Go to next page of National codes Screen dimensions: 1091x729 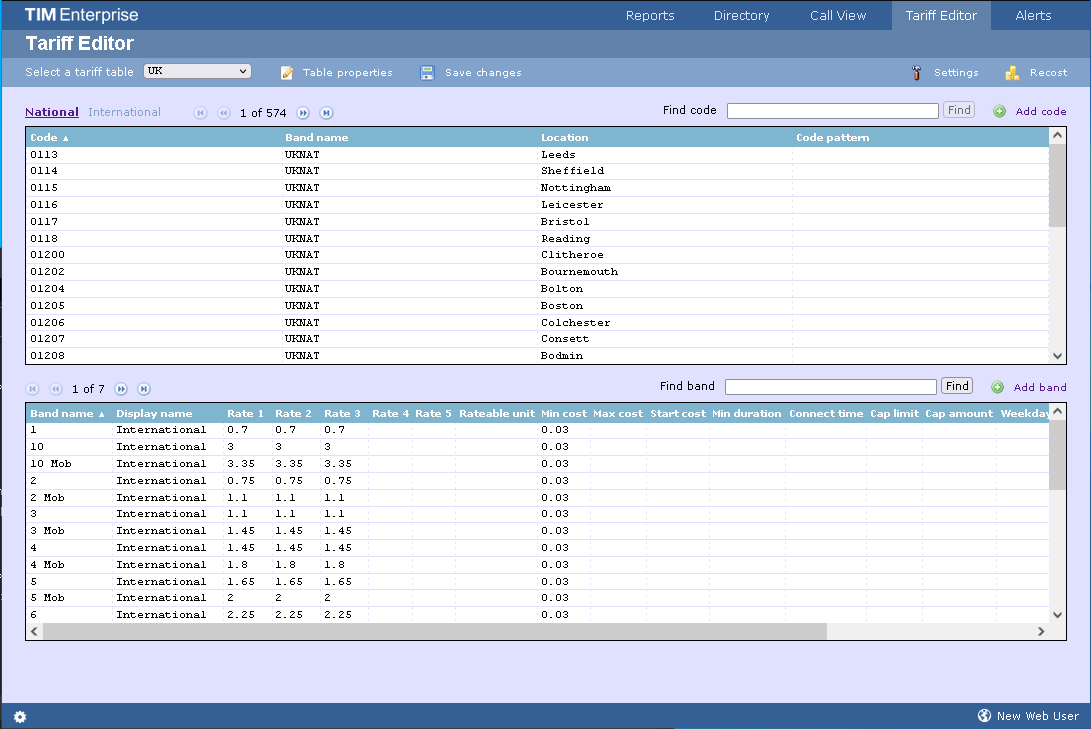pyautogui.click(x=305, y=113)
